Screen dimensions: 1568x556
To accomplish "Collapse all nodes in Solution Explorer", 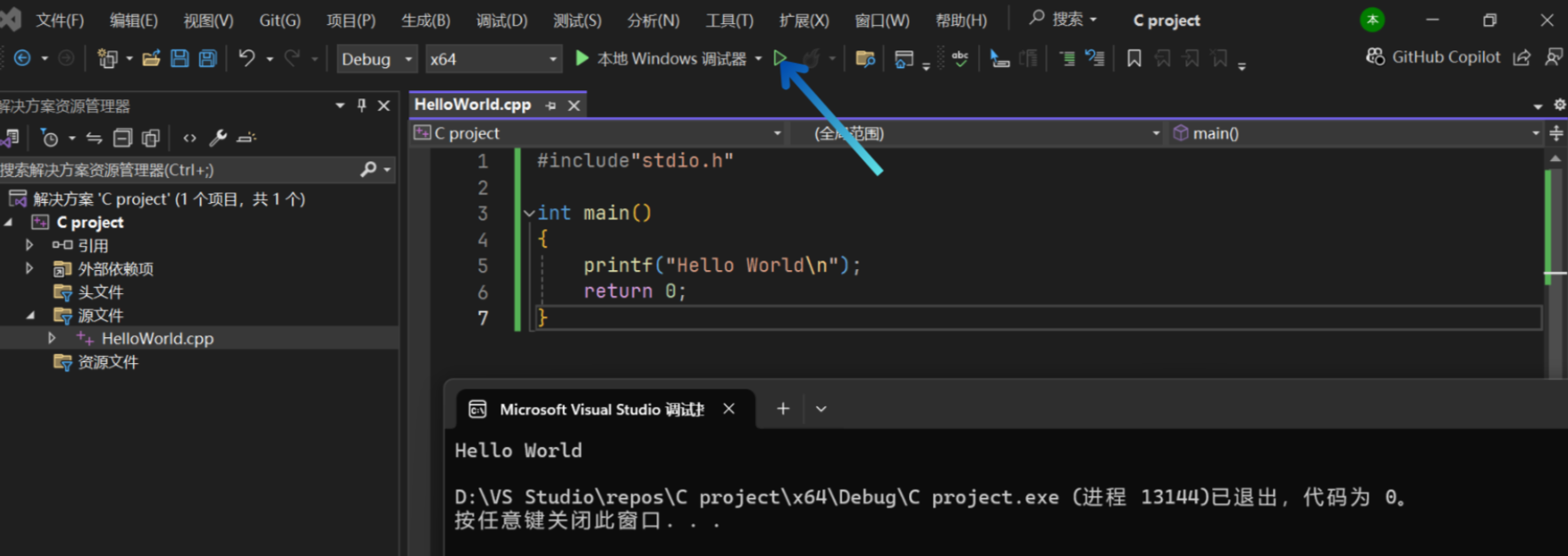I will [122, 138].
